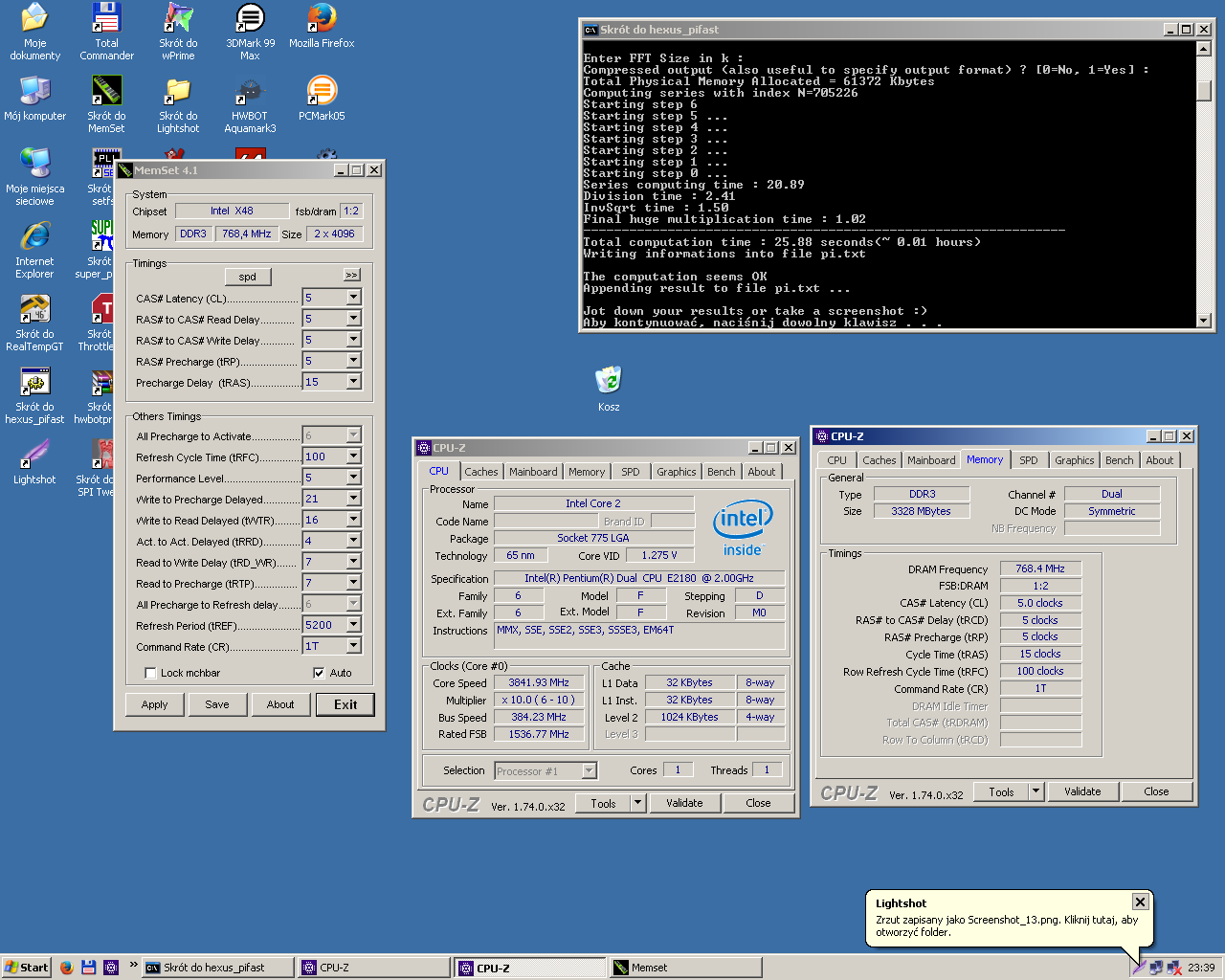Open About tab in right CPU-Z window
This screenshot has width=1225, height=980.
click(x=1160, y=460)
